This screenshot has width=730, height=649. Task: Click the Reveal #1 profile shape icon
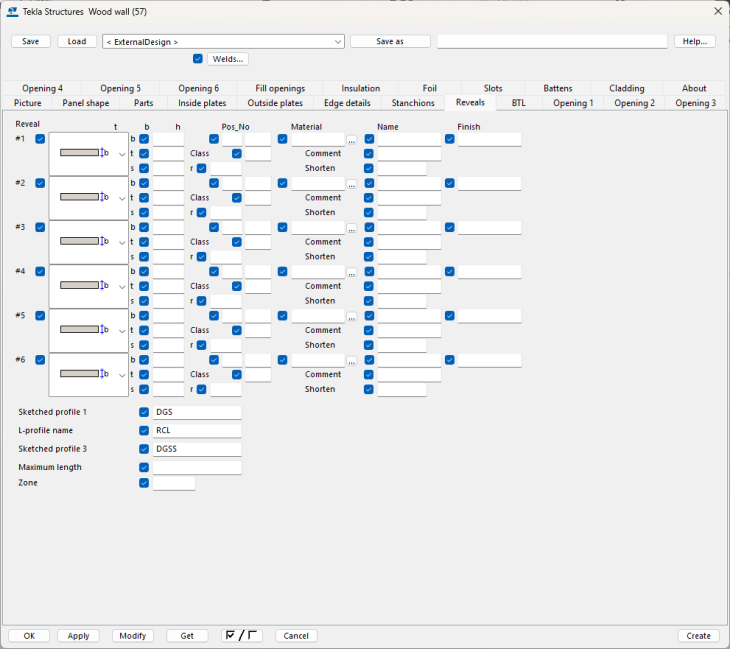(84, 153)
